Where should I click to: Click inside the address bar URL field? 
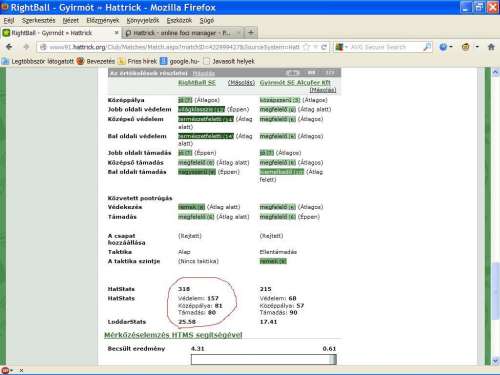tap(174, 47)
